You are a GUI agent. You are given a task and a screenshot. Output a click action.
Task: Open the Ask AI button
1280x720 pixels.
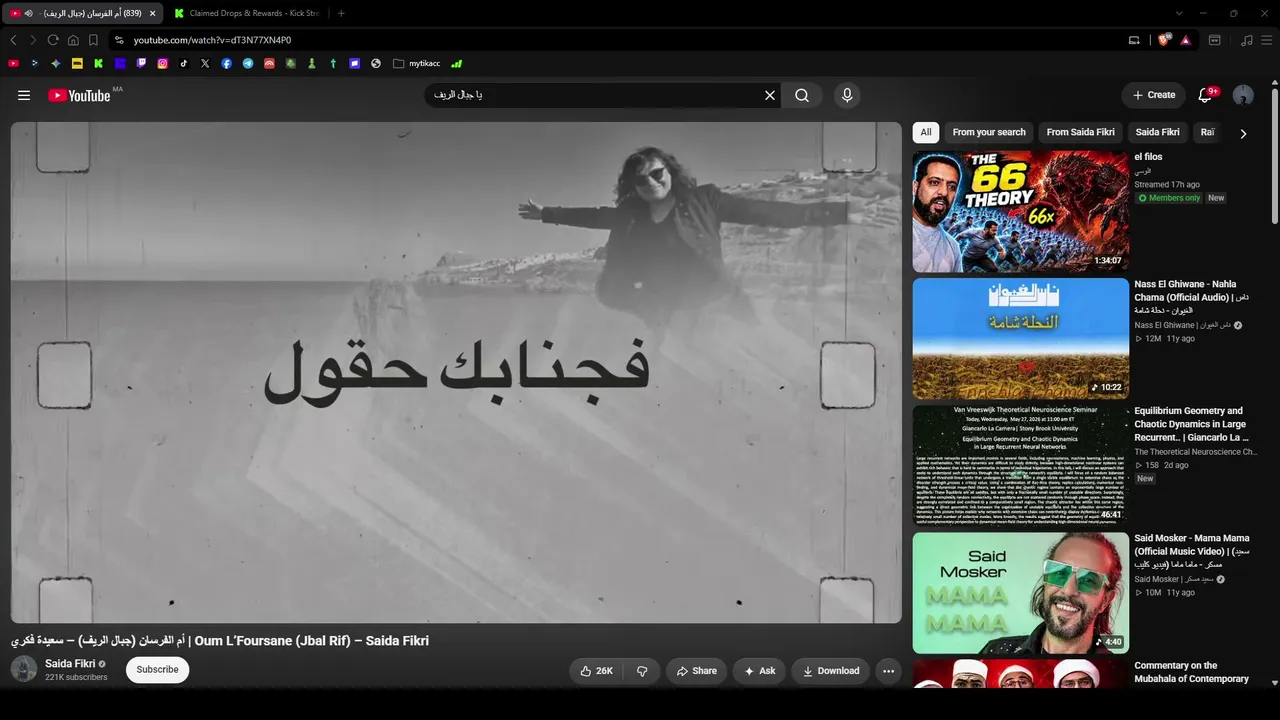point(759,671)
